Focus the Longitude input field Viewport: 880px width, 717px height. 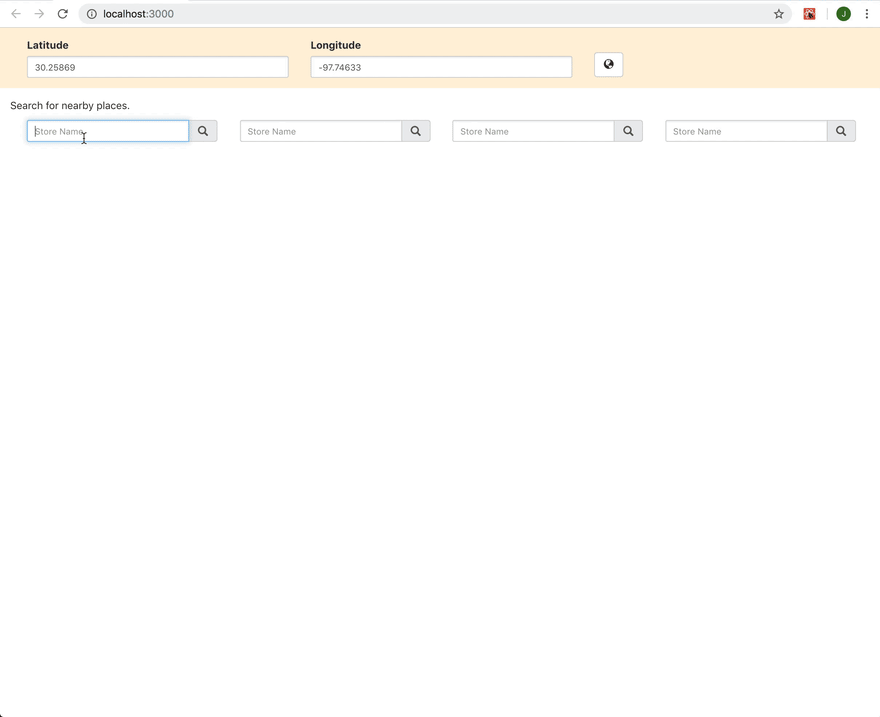point(441,67)
